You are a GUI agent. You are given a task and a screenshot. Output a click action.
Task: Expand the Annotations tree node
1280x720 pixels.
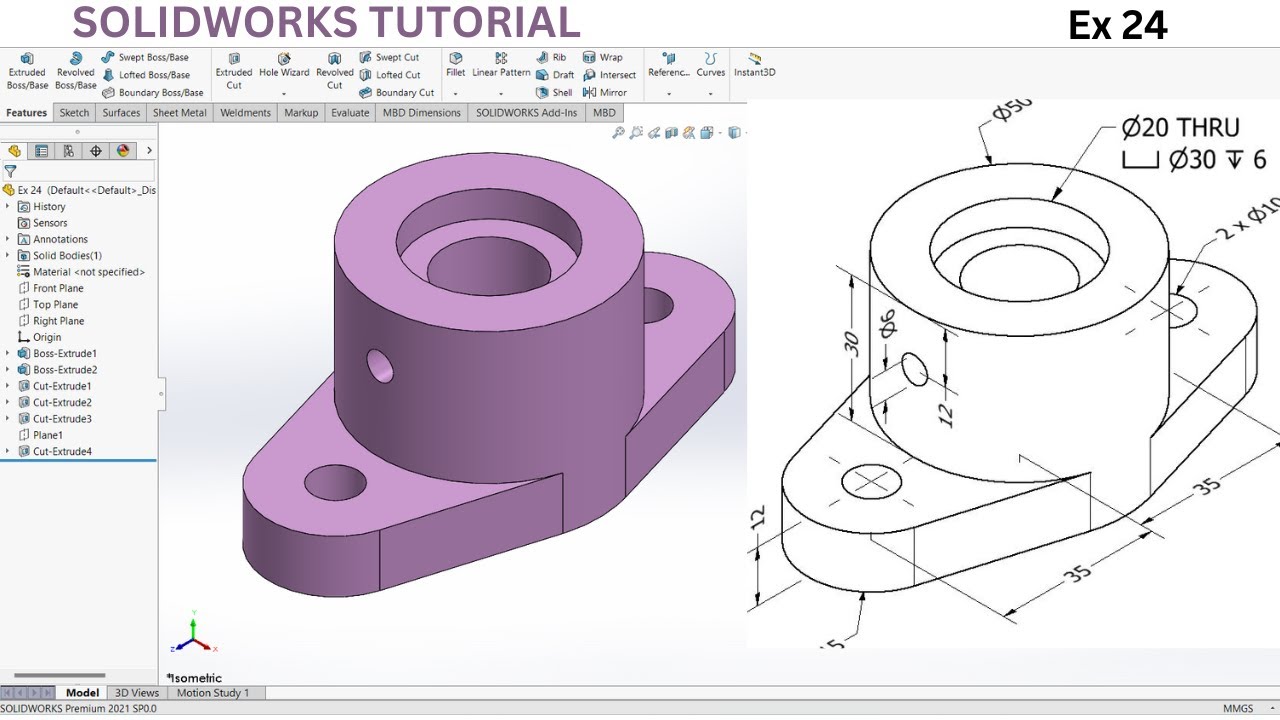[8, 239]
